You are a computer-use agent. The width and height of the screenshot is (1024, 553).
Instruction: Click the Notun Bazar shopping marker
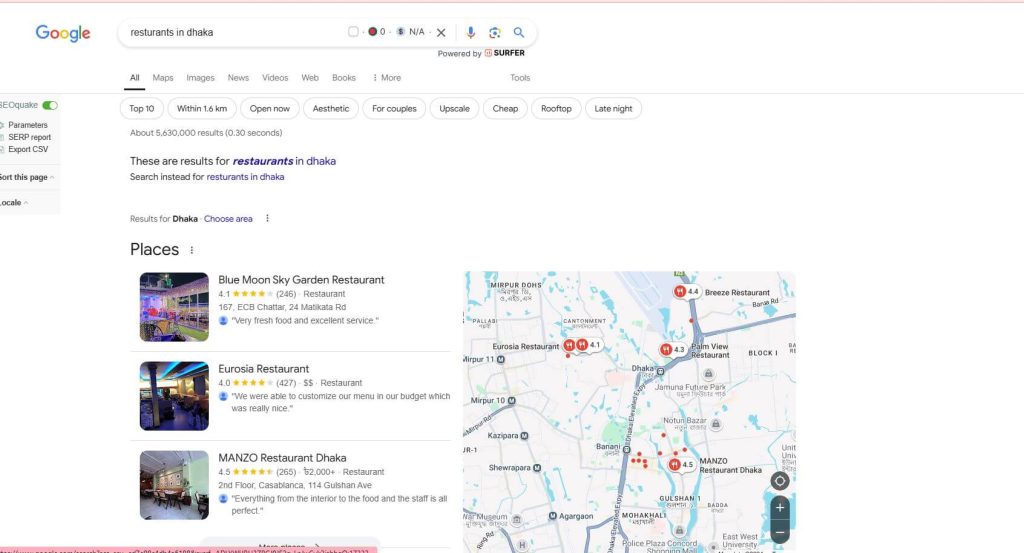point(716,424)
